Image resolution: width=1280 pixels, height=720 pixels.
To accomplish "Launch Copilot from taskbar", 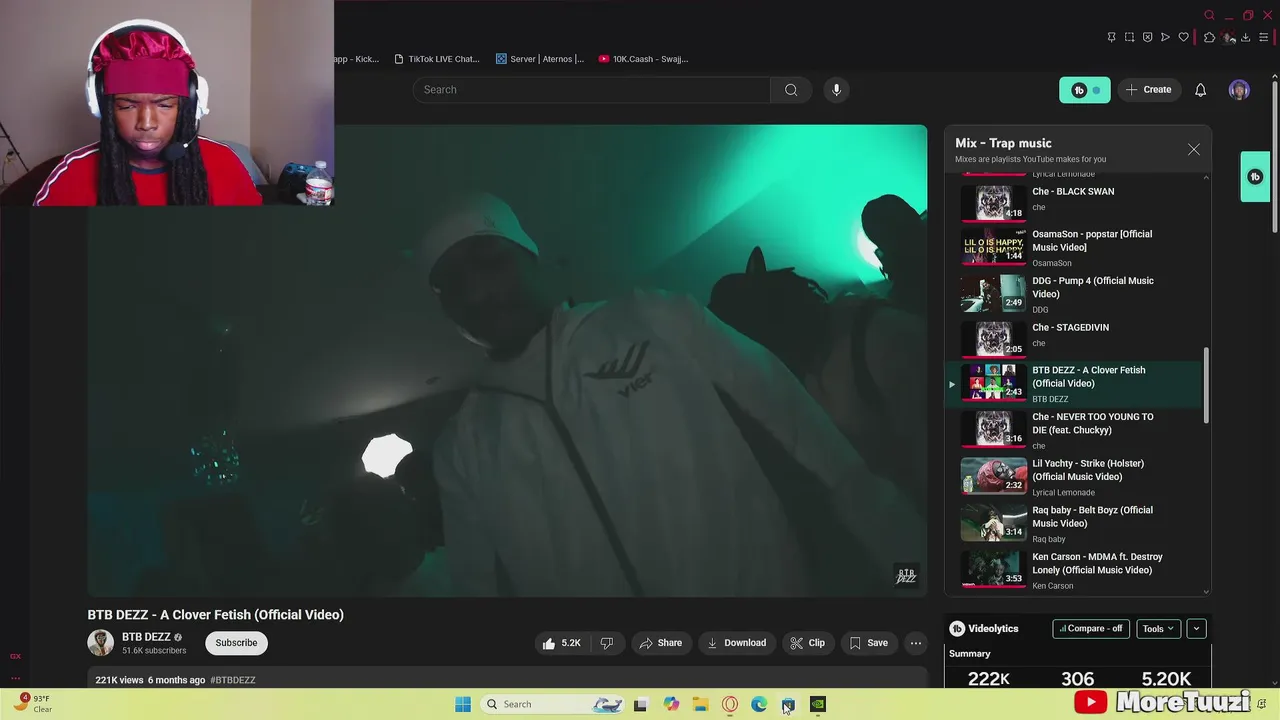I will [x=671, y=704].
